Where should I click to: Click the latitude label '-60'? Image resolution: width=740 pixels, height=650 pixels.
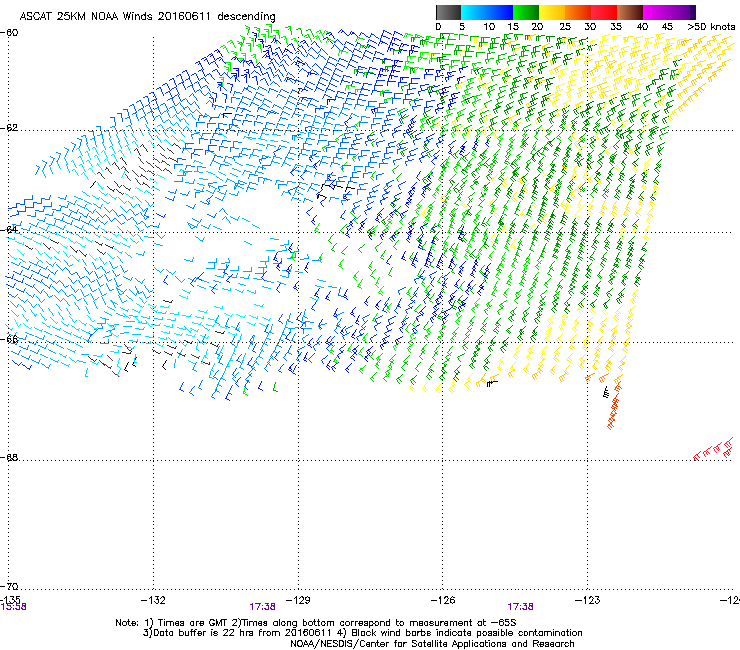(x=10, y=33)
